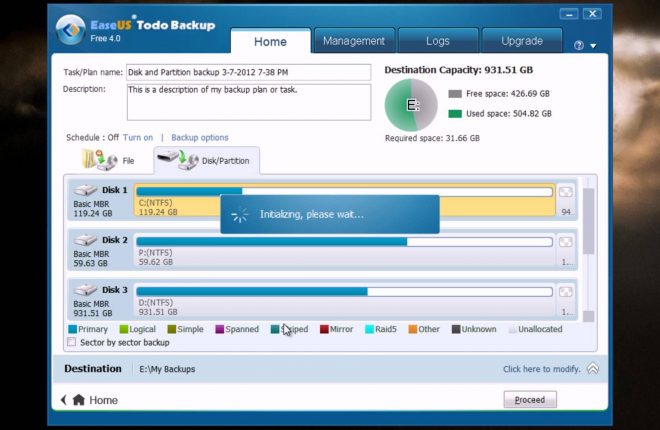
Task: Click the E:\My Backups destination path
Action: [167, 369]
